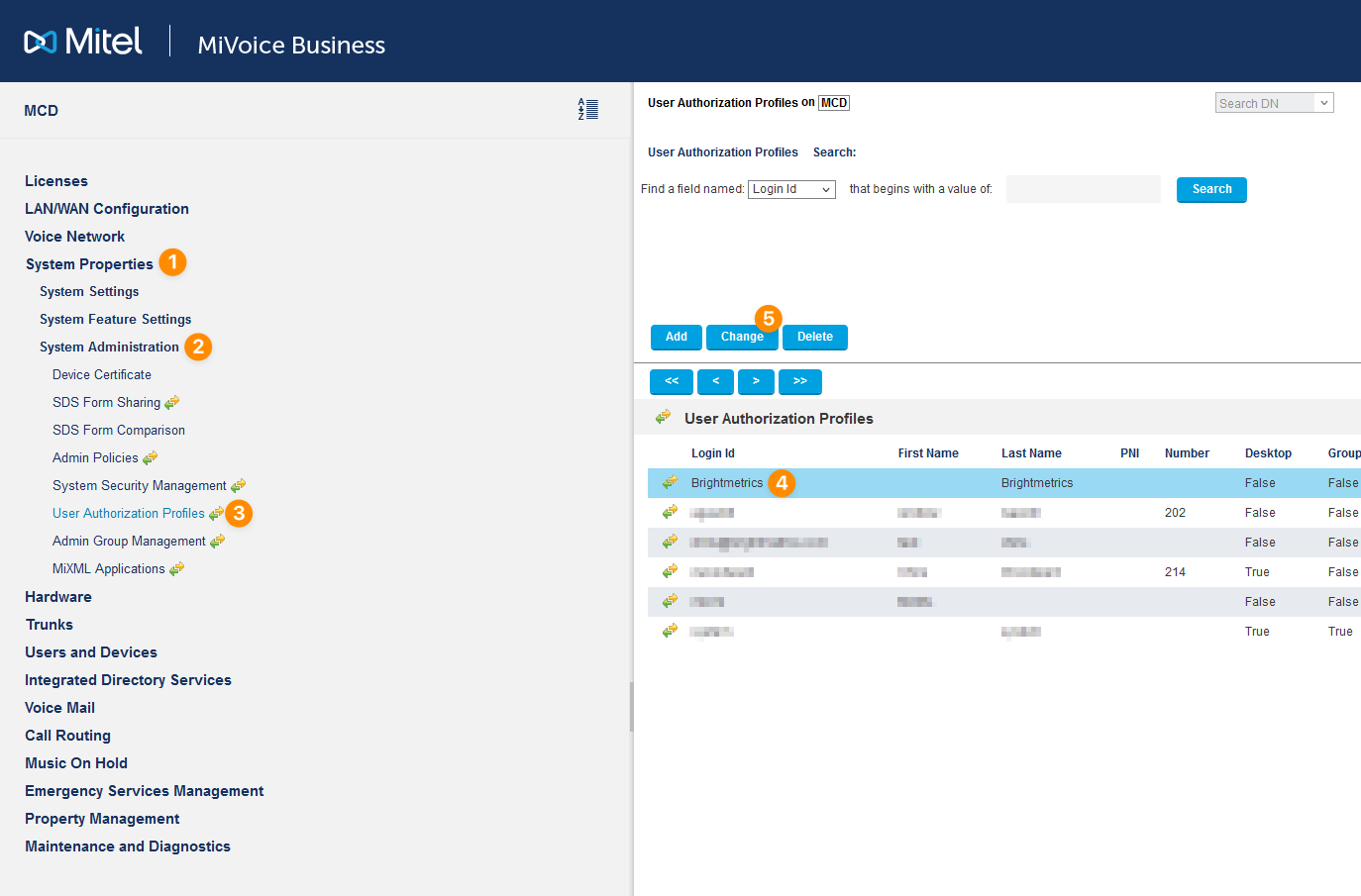Open the User Authorization Profiles form link
1361x896 pixels.
pos(129,514)
